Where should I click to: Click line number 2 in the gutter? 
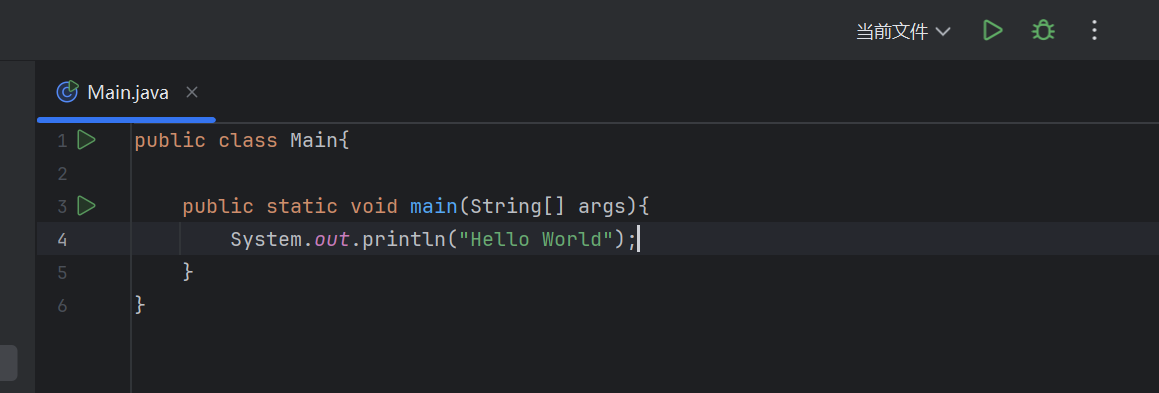coord(62,174)
